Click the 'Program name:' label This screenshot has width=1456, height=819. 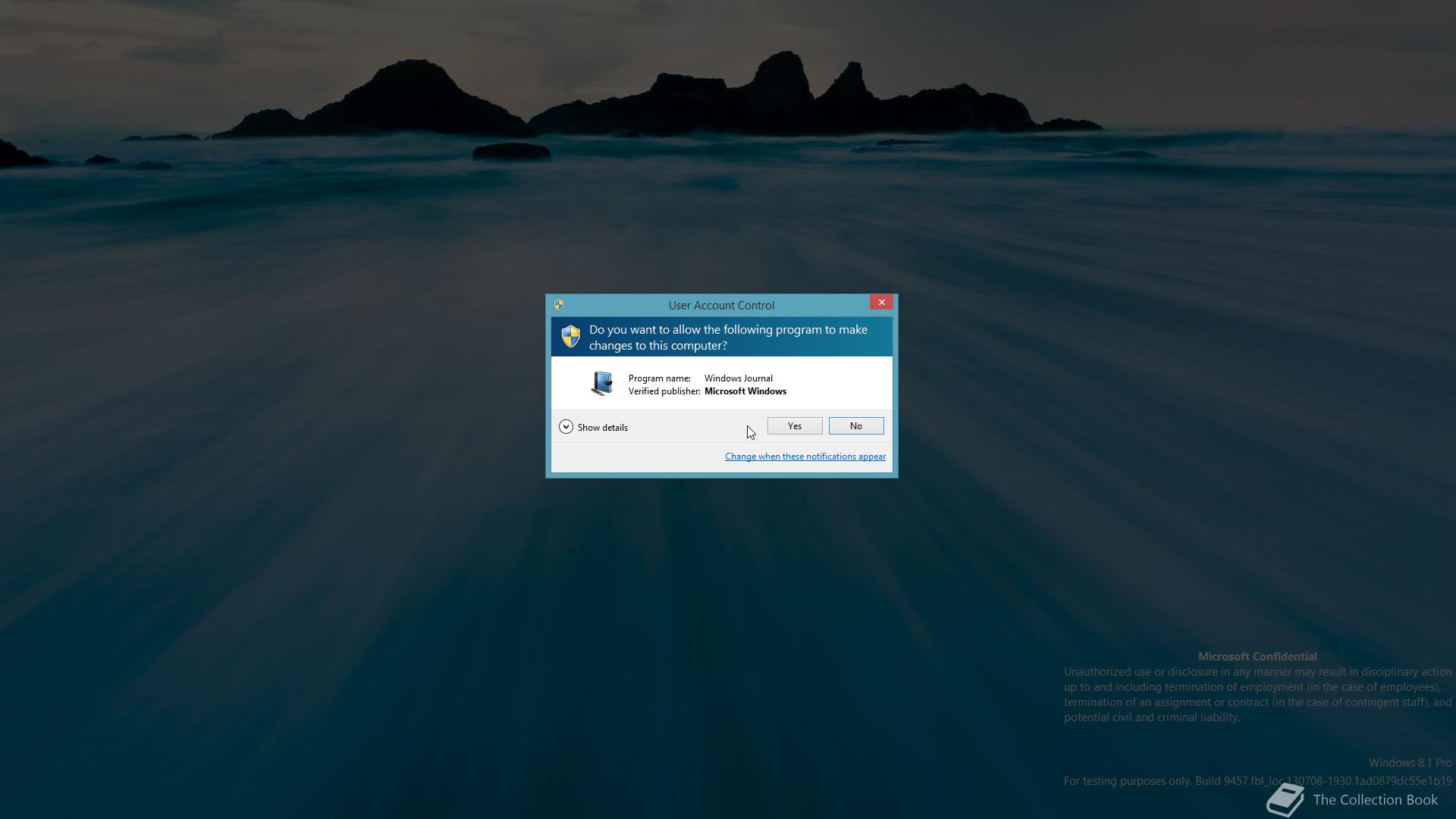click(659, 378)
